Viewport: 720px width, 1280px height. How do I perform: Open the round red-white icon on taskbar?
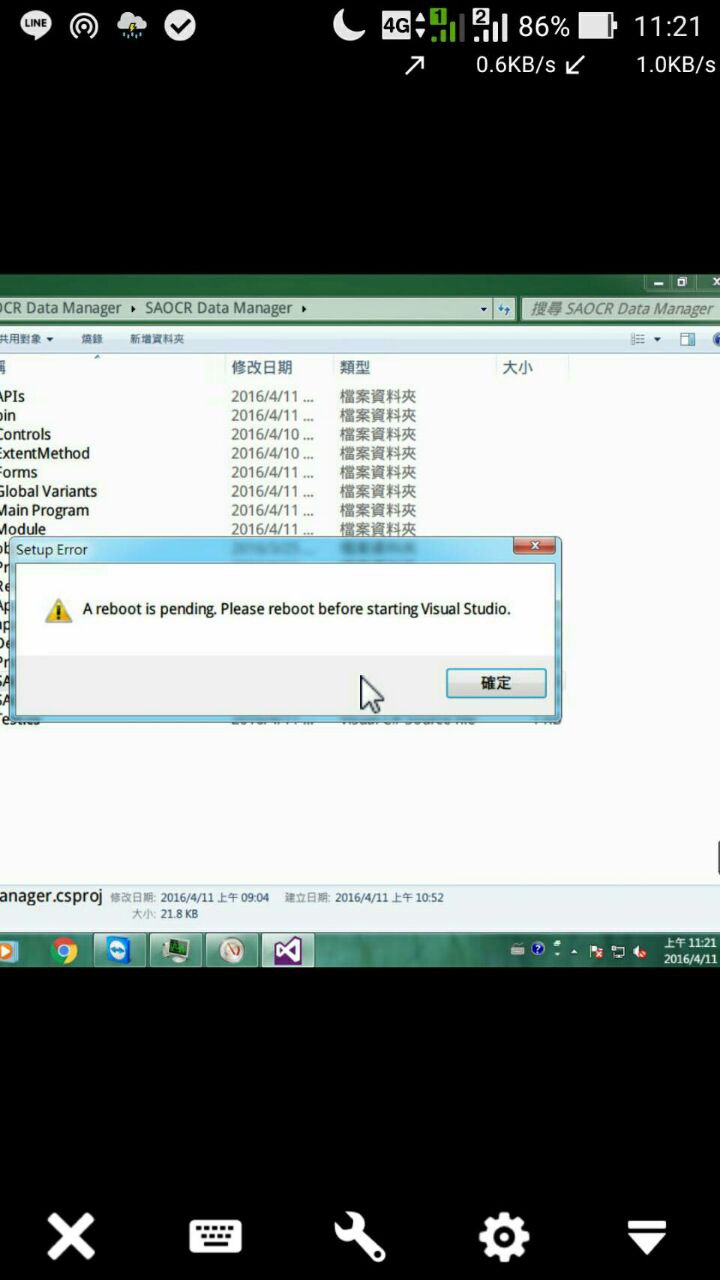click(x=232, y=950)
